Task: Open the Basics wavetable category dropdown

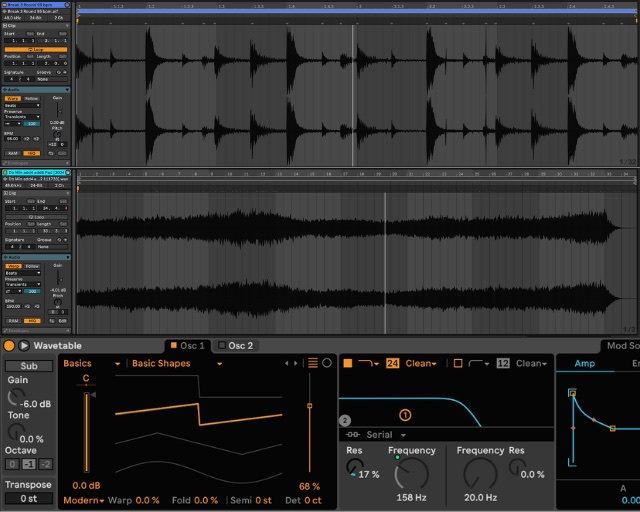Action: [91, 363]
